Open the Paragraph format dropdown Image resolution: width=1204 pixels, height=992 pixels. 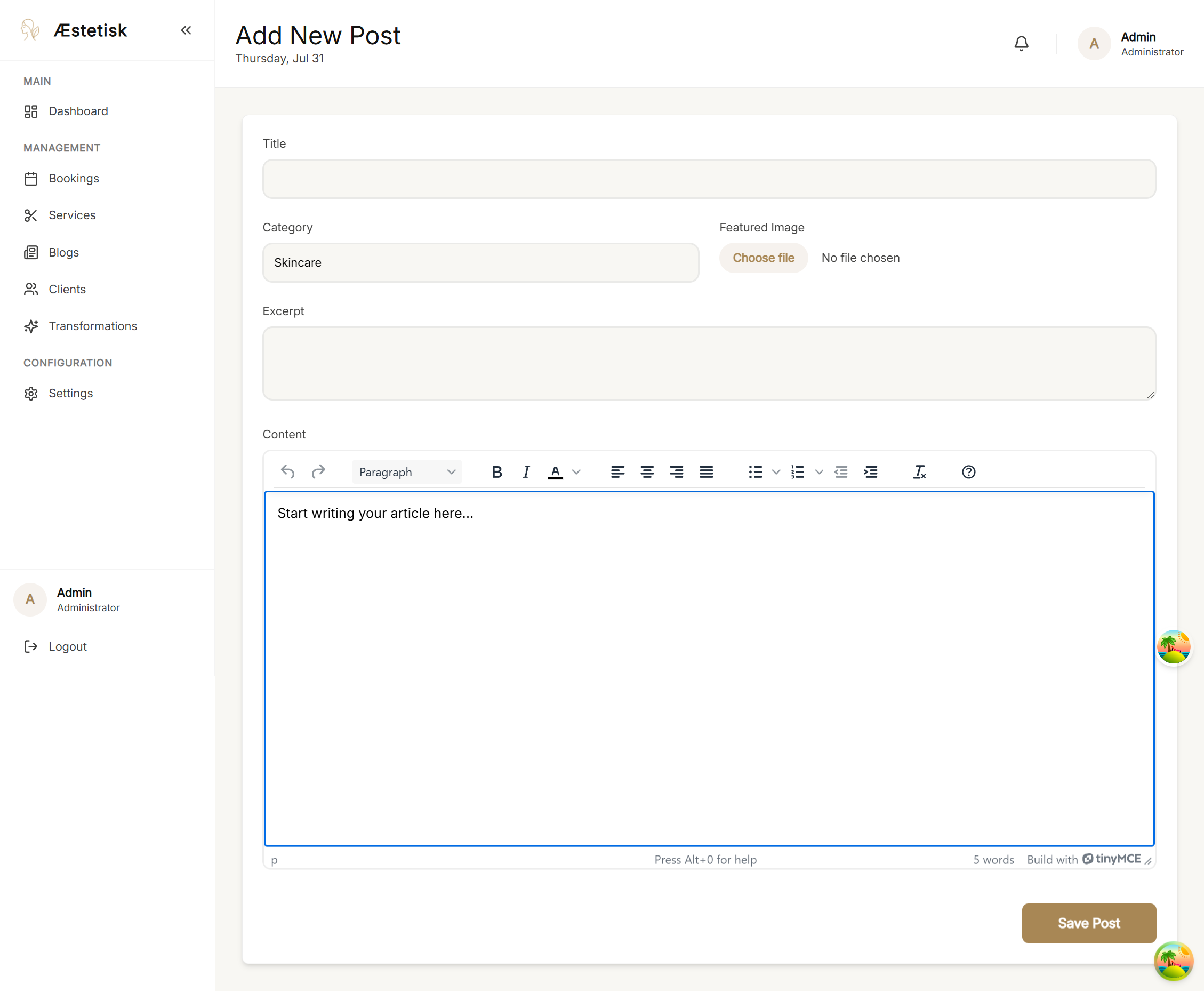[406, 471]
